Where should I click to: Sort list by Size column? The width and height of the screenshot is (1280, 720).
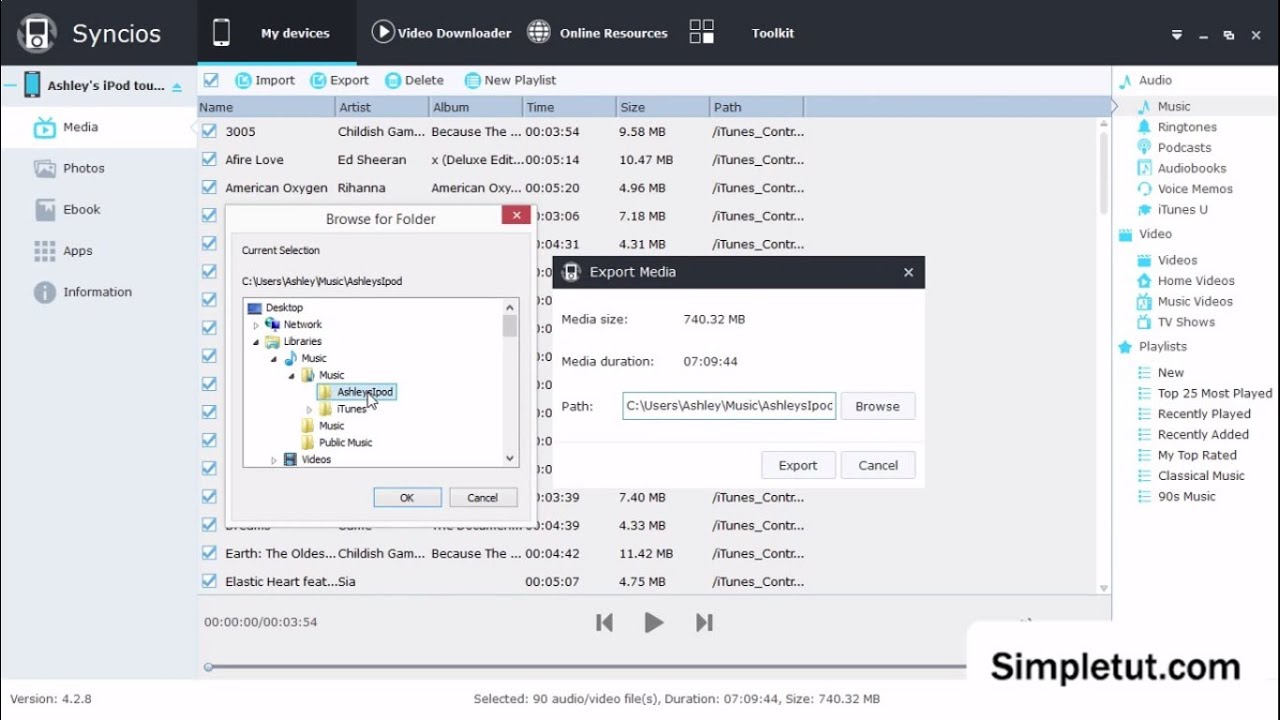click(662, 107)
